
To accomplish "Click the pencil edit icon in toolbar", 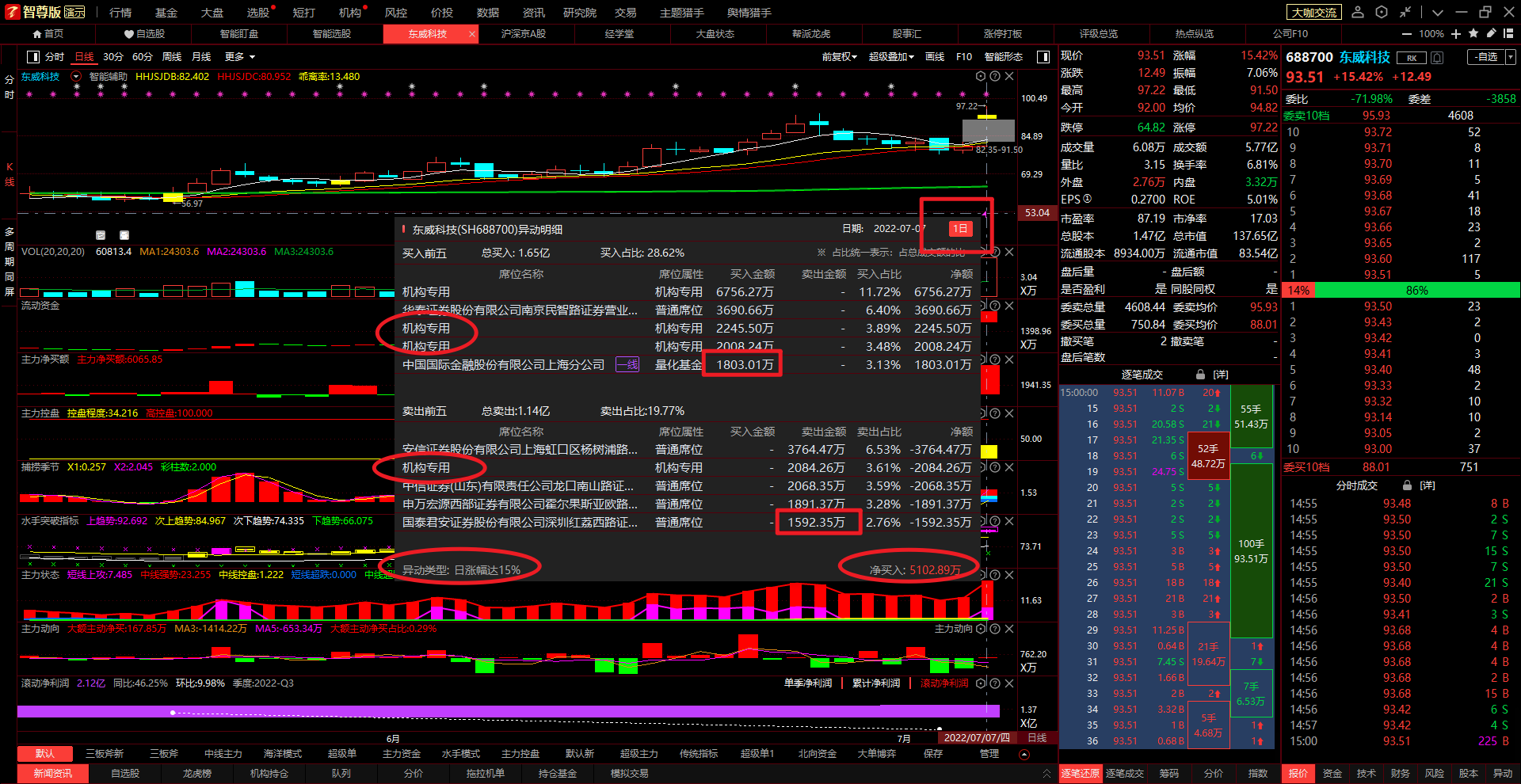I will point(1491,33).
